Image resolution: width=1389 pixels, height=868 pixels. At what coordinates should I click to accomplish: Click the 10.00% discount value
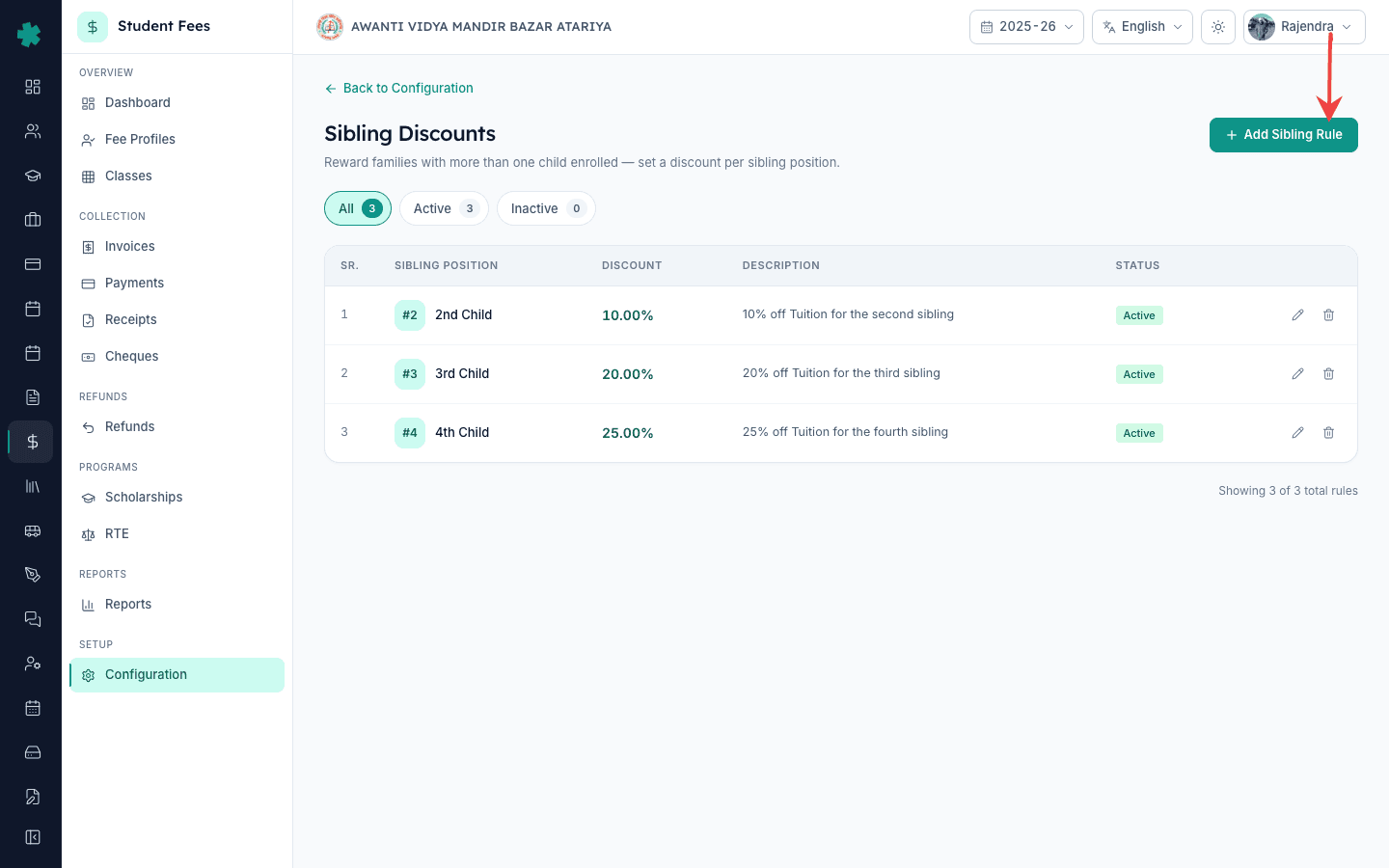point(627,315)
